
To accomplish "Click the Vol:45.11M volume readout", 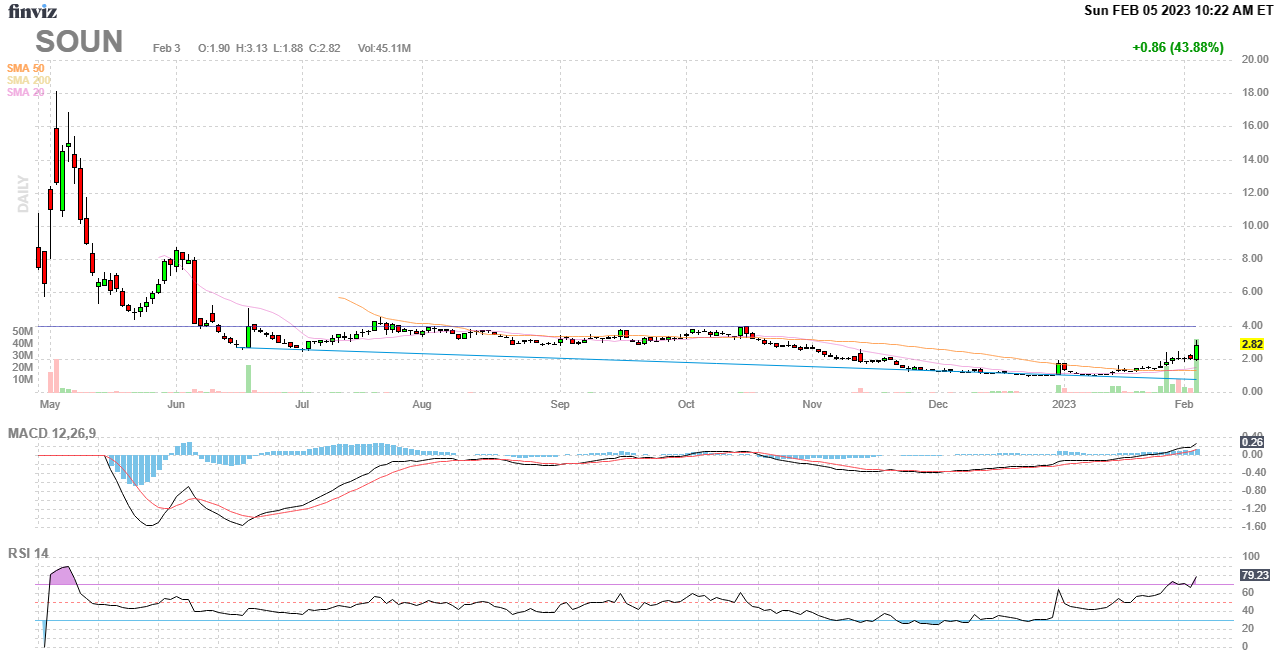I will (x=384, y=48).
